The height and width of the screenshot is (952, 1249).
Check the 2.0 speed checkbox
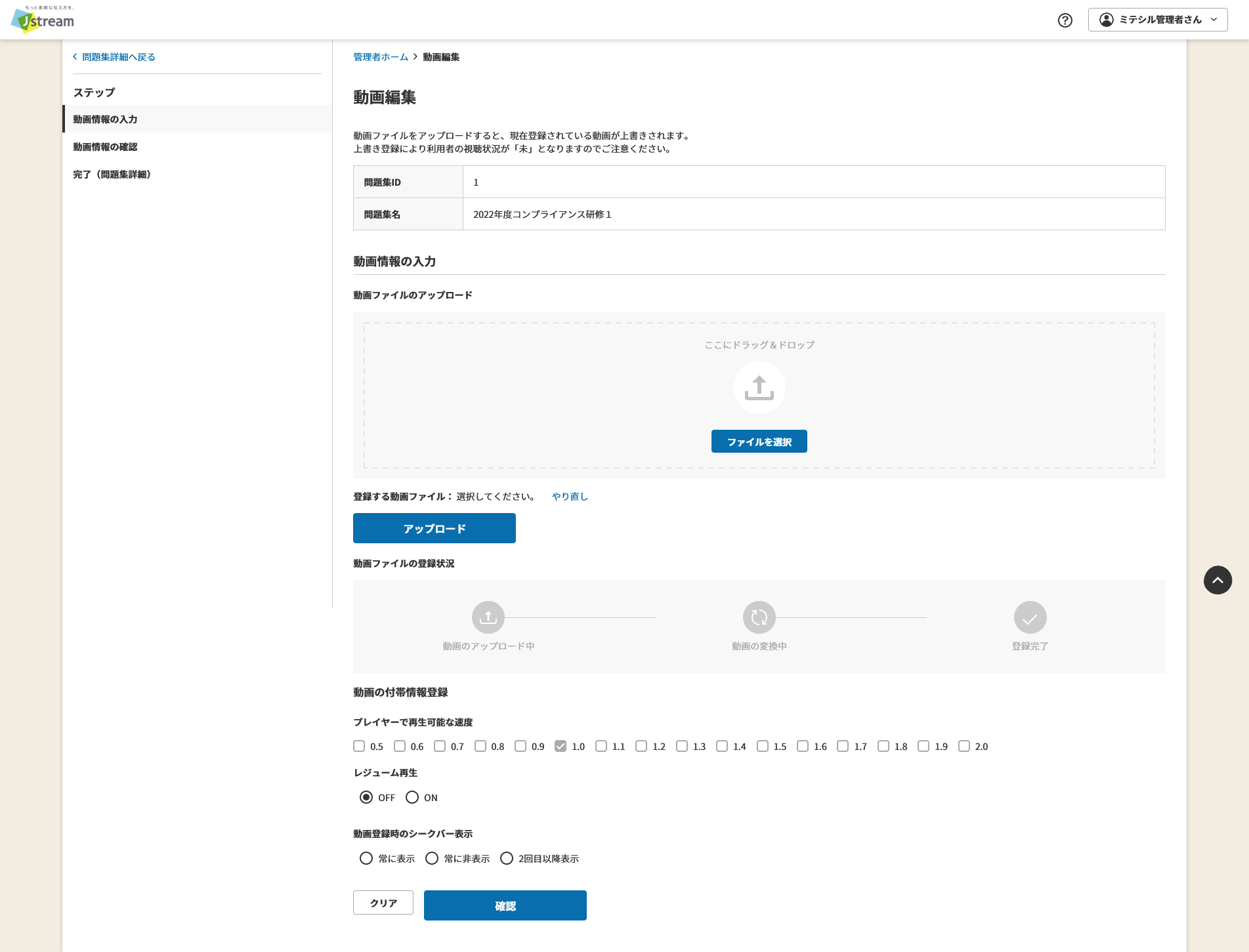pos(964,746)
